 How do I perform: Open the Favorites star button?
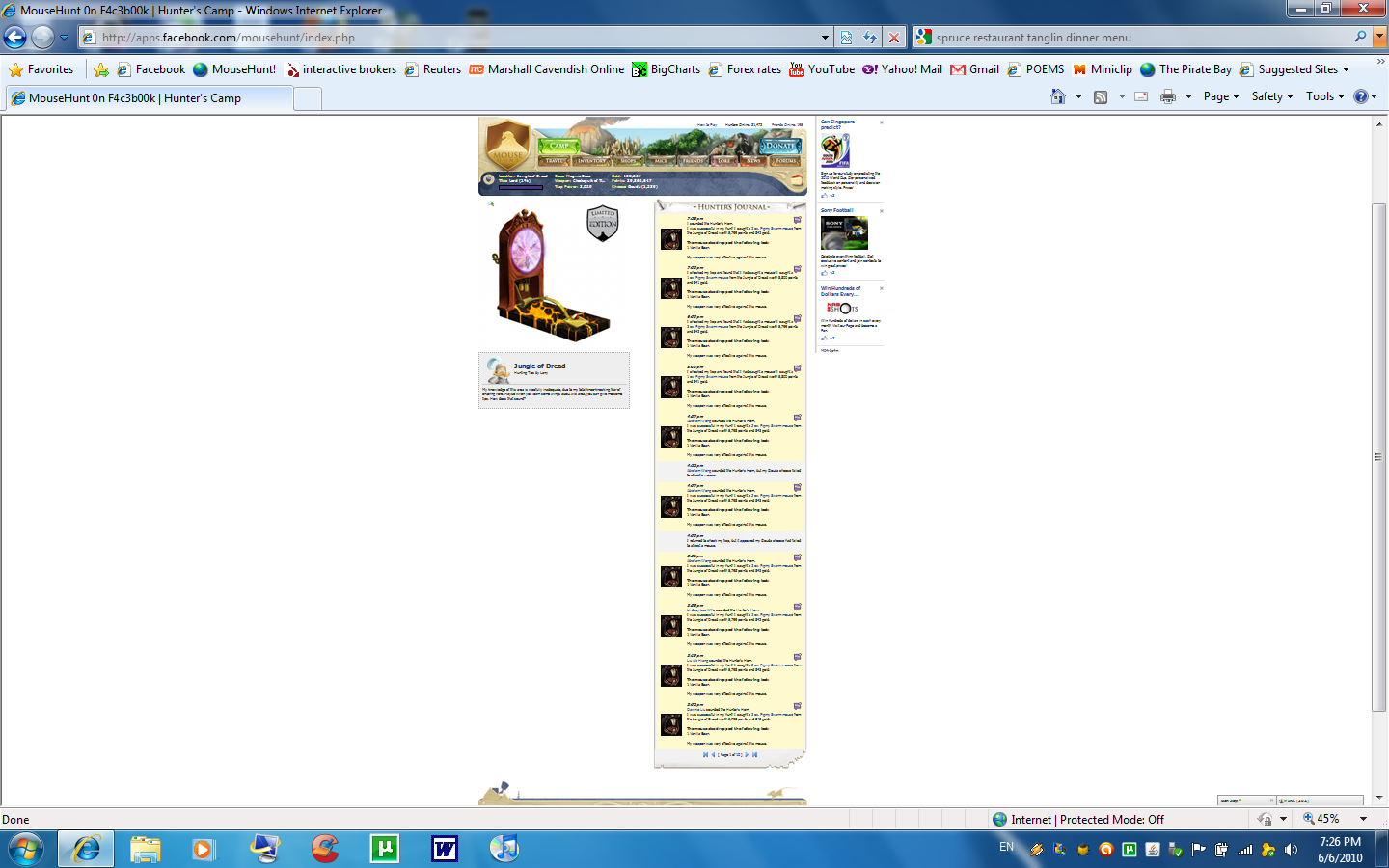click(x=41, y=69)
